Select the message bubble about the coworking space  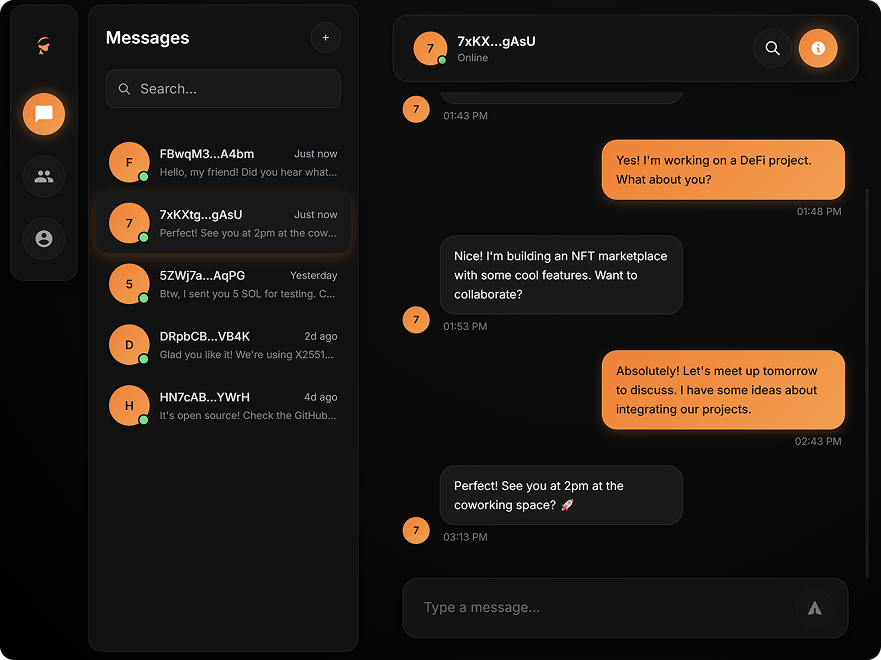561,495
